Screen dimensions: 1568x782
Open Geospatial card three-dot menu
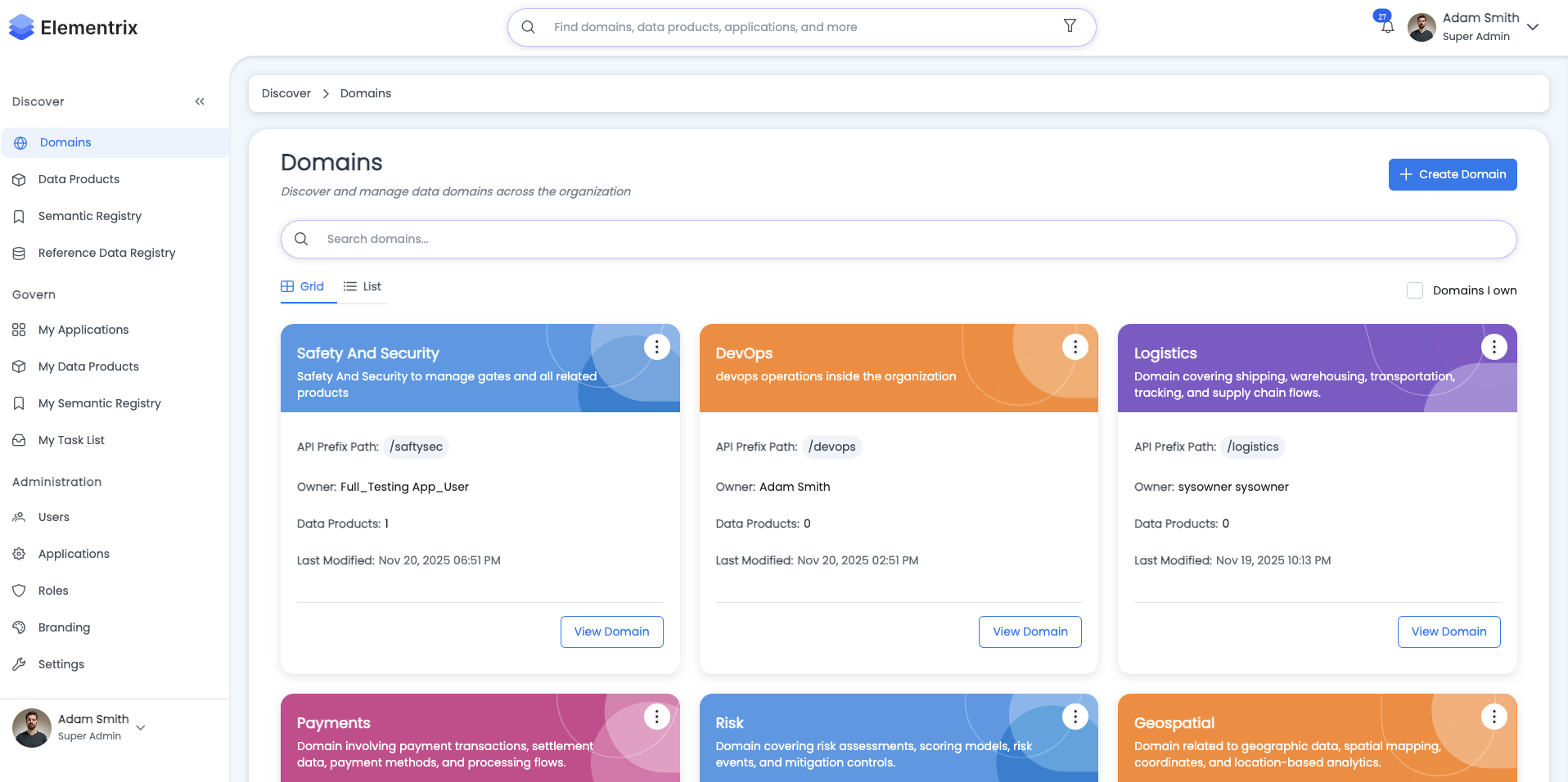(1494, 717)
